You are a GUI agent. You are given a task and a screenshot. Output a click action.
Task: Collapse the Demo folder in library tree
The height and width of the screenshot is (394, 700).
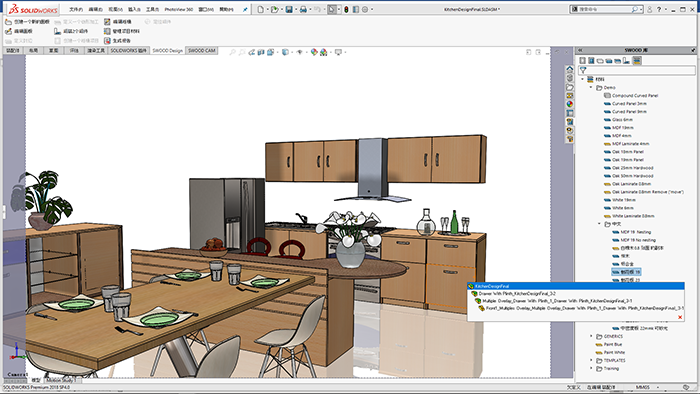click(592, 87)
